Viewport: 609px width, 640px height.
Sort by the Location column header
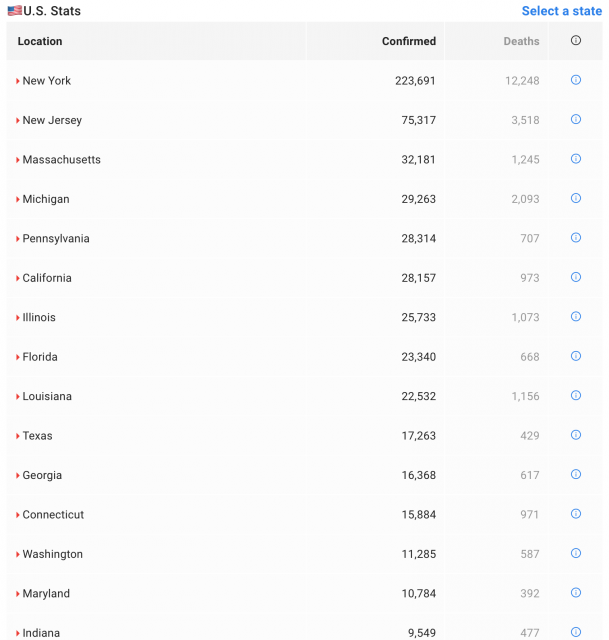pyautogui.click(x=40, y=41)
